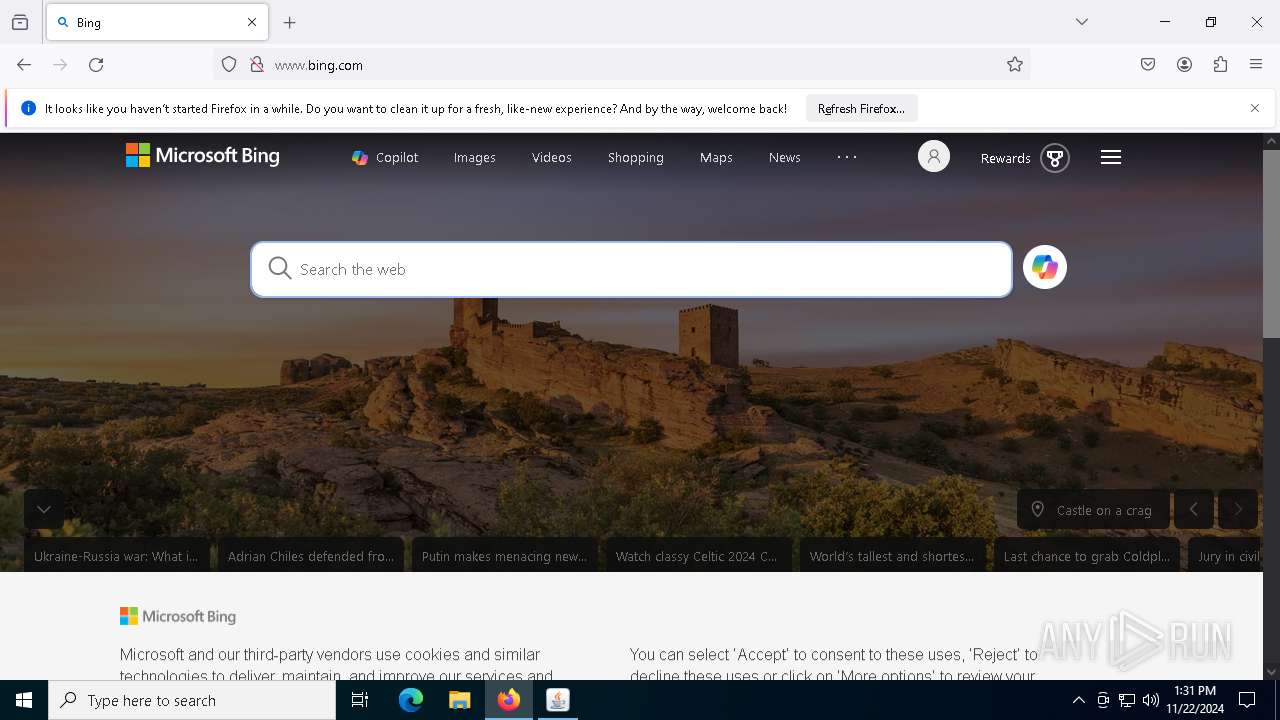The image size is (1280, 720).
Task: Go back one page
Action: [24, 65]
